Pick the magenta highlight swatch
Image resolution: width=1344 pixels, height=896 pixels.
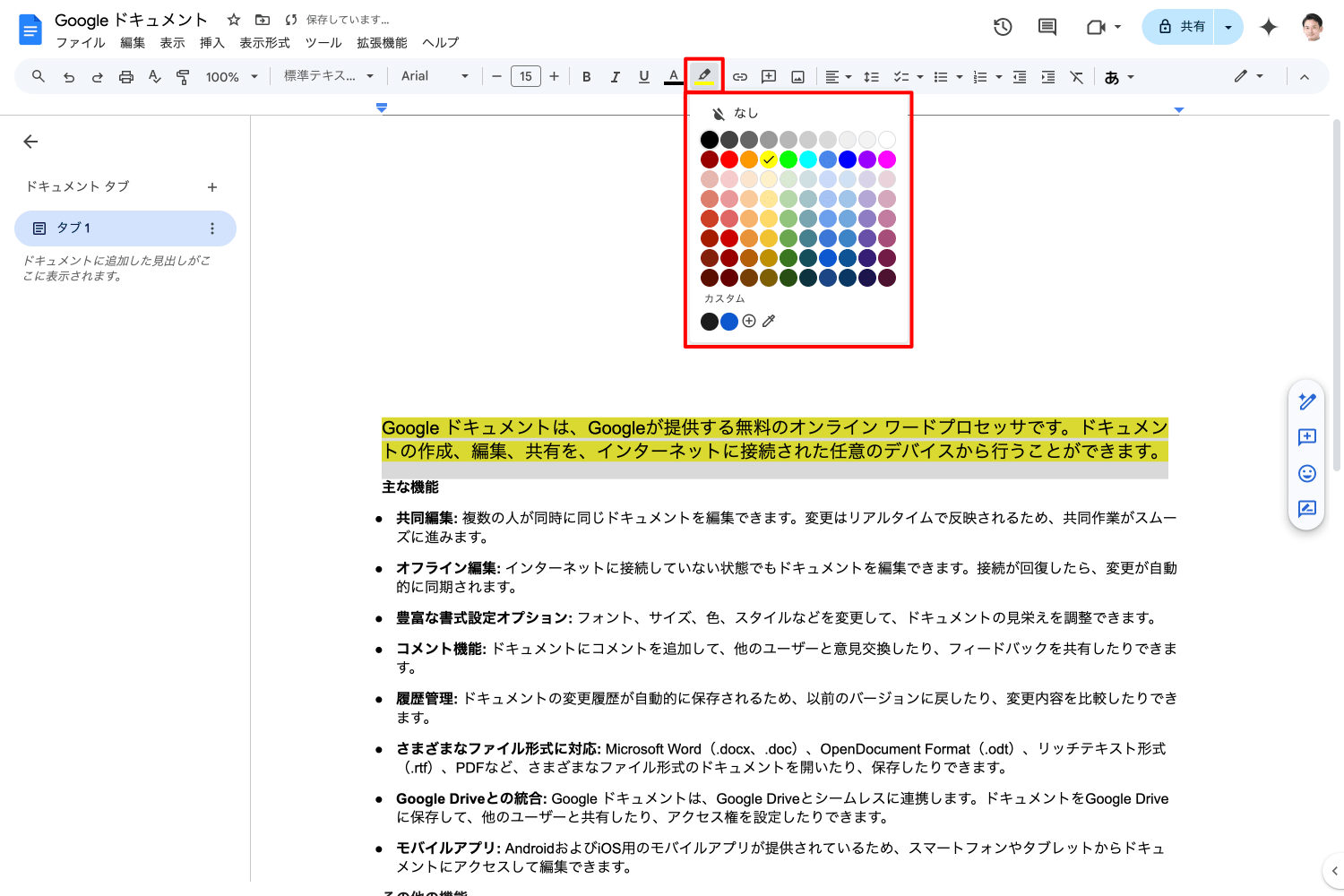[887, 159]
